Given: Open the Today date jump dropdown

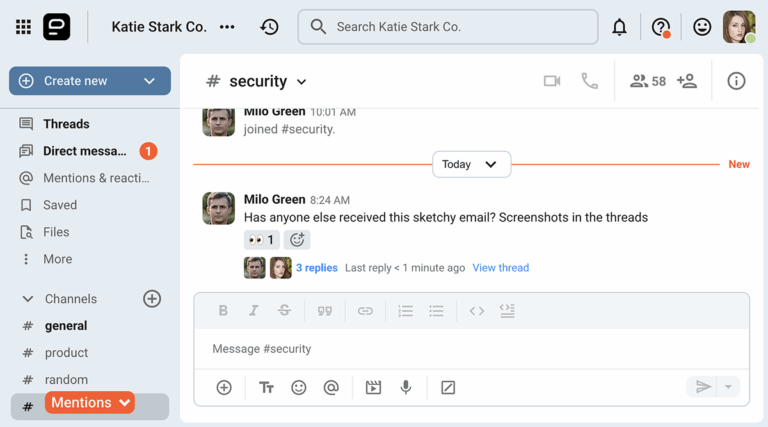Looking at the screenshot, I should (471, 164).
